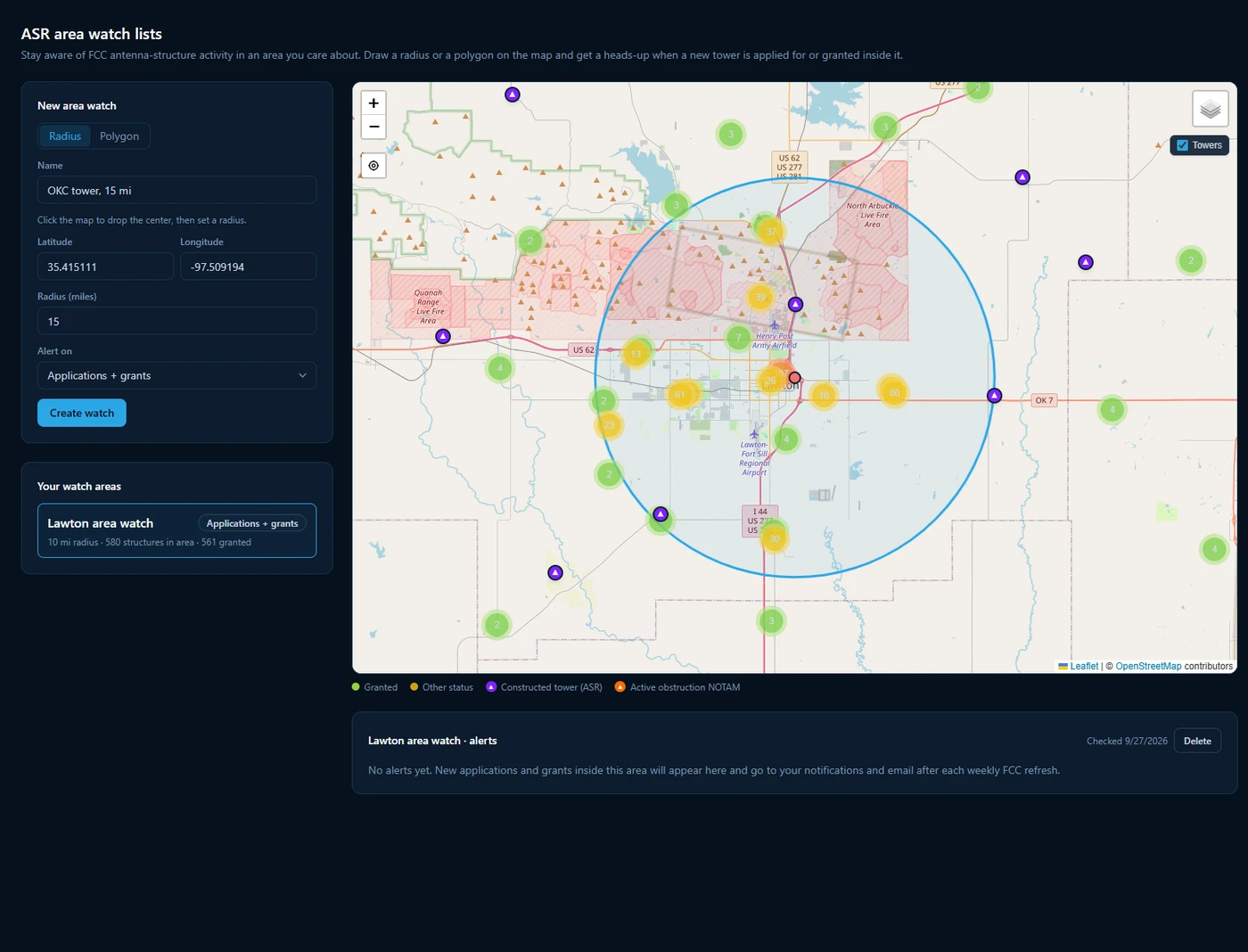The image size is (1248, 952).
Task: Click the purple tower marker beside OK 7
Action: point(995,396)
